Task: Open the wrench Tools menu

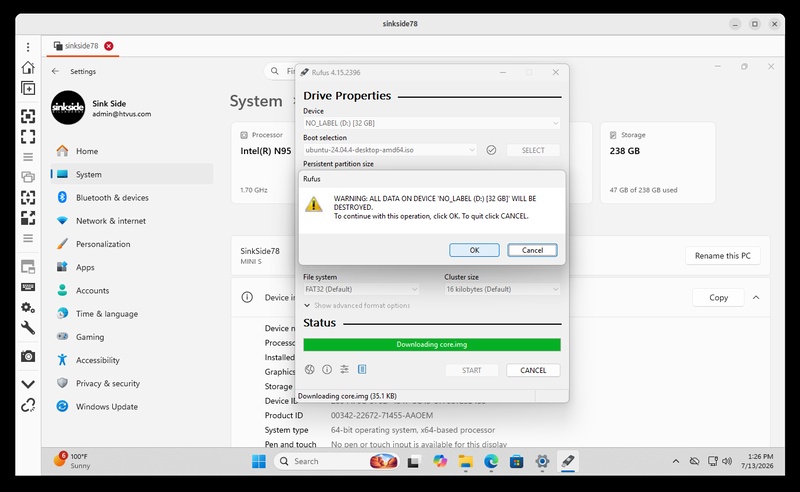Action: [28, 328]
